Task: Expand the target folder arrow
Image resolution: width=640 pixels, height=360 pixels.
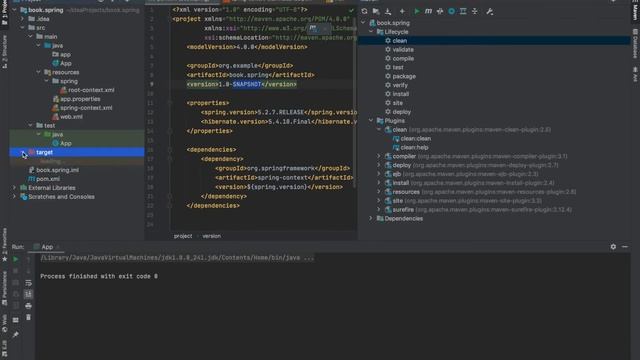Action: [23, 152]
